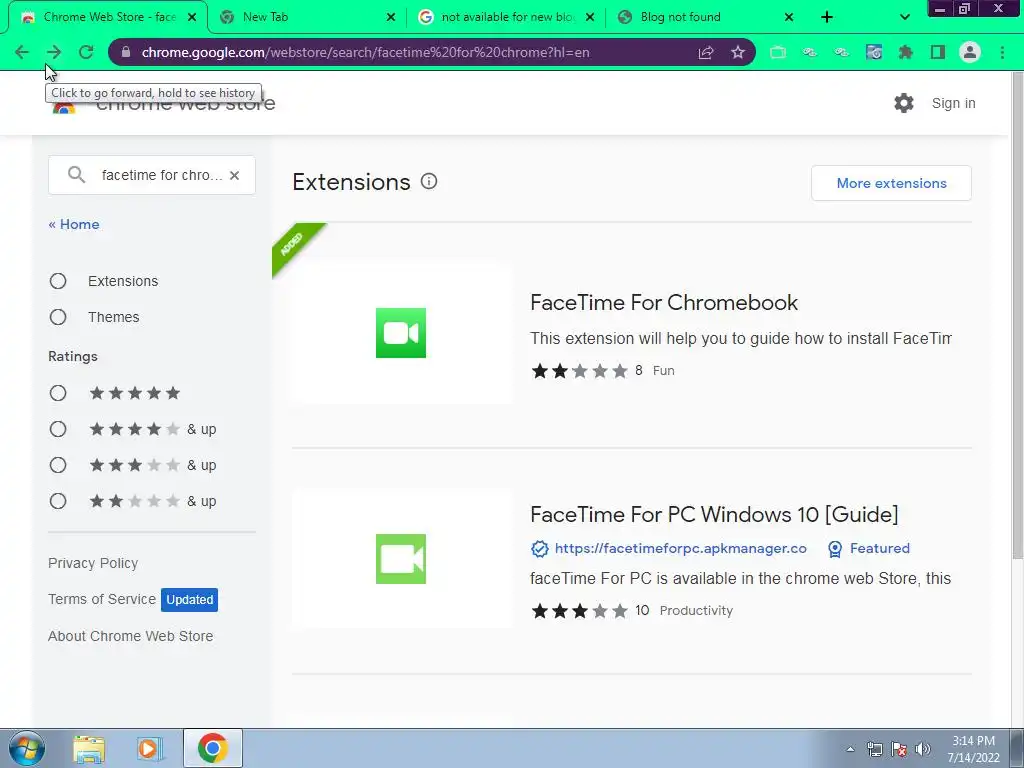Click the Fun category label
This screenshot has height=768, width=1024.
pos(664,371)
